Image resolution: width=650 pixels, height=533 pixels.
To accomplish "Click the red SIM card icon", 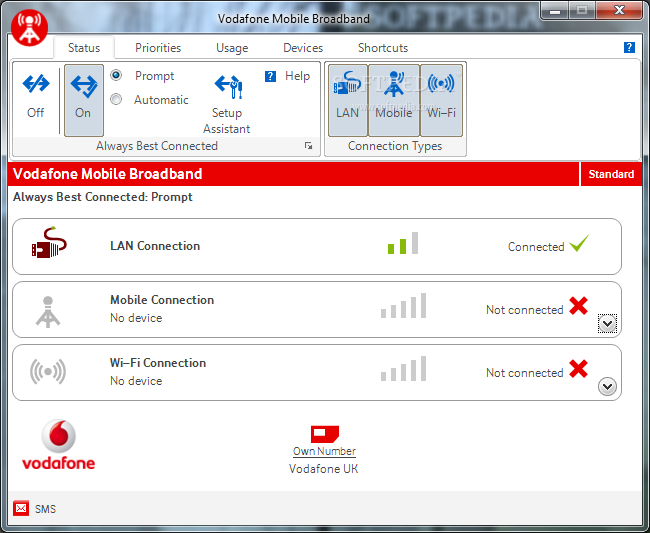I will [x=325, y=434].
